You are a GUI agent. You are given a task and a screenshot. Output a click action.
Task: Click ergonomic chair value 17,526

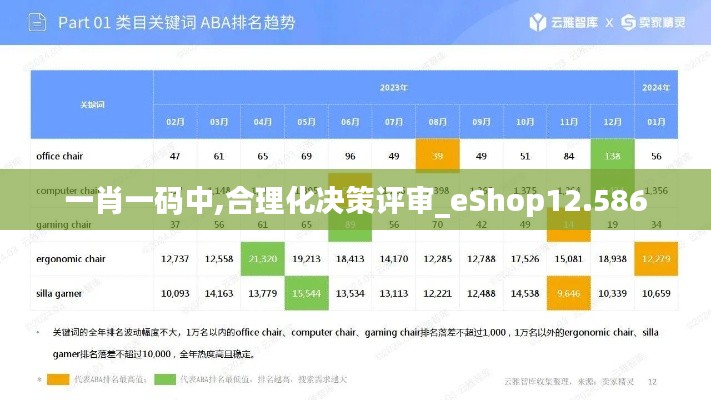coord(525,259)
